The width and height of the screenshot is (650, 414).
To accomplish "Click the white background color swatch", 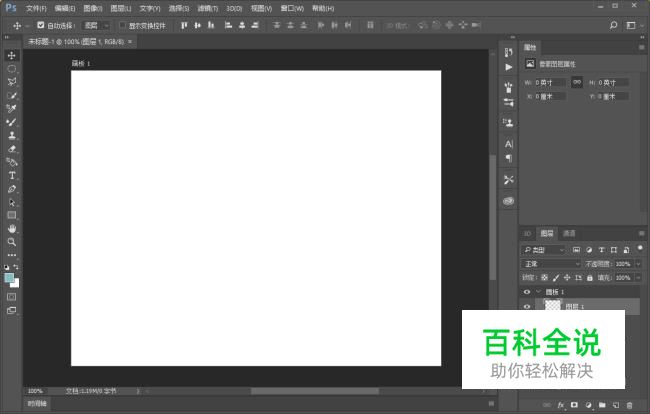I will pyautogui.click(x=16, y=284).
